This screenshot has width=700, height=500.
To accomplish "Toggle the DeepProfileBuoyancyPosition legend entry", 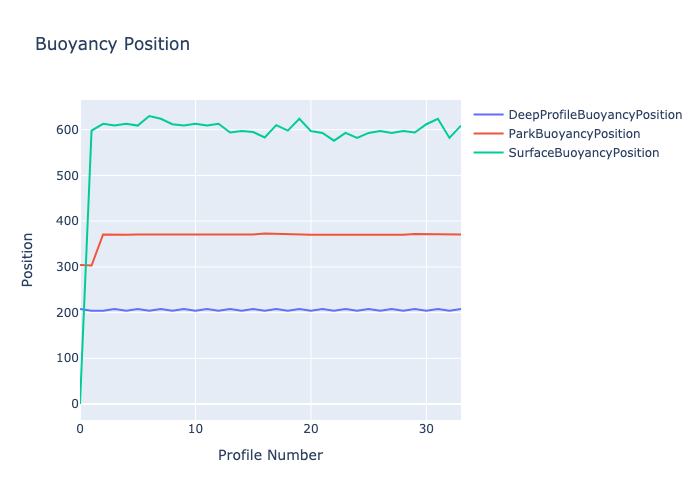I will pyautogui.click(x=595, y=115).
